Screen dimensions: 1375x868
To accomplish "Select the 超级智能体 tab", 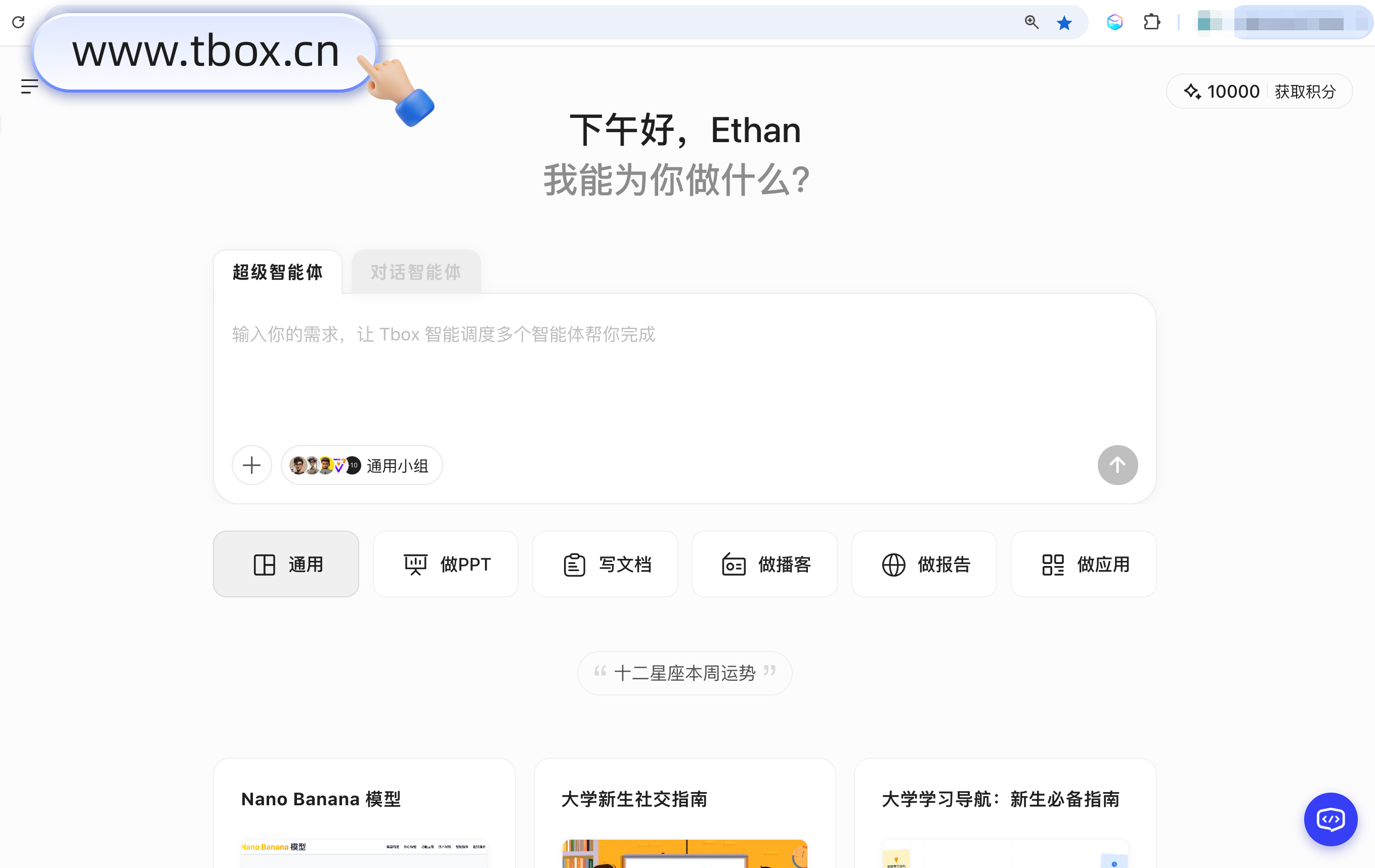I will click(x=278, y=273).
